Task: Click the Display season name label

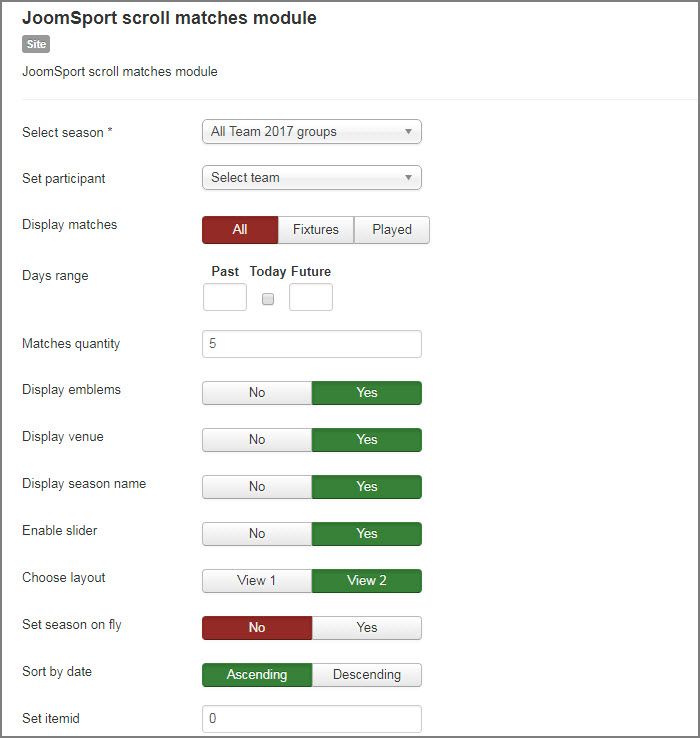Action: (84, 484)
